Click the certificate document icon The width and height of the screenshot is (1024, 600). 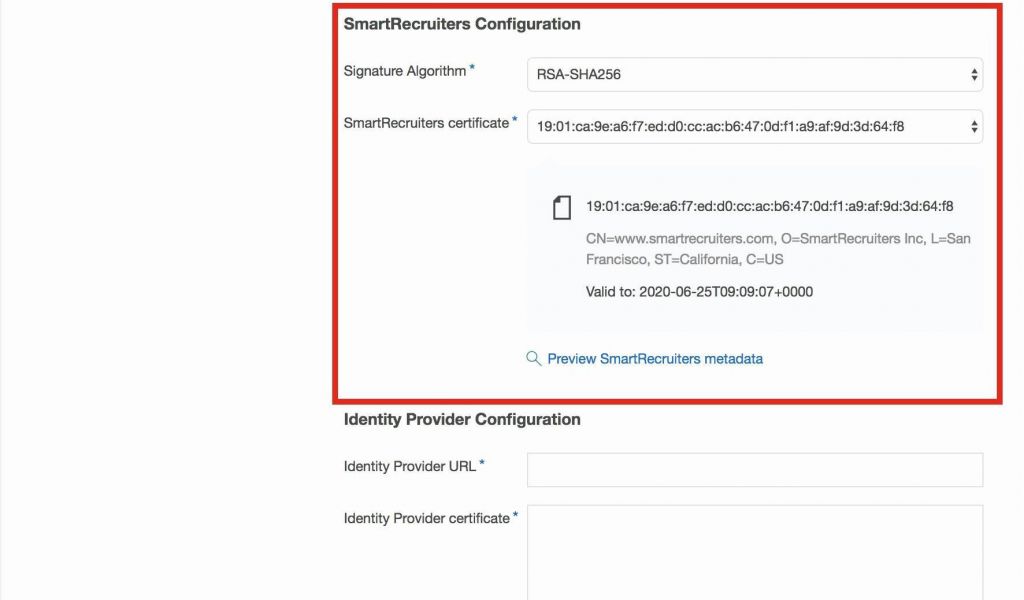point(562,207)
